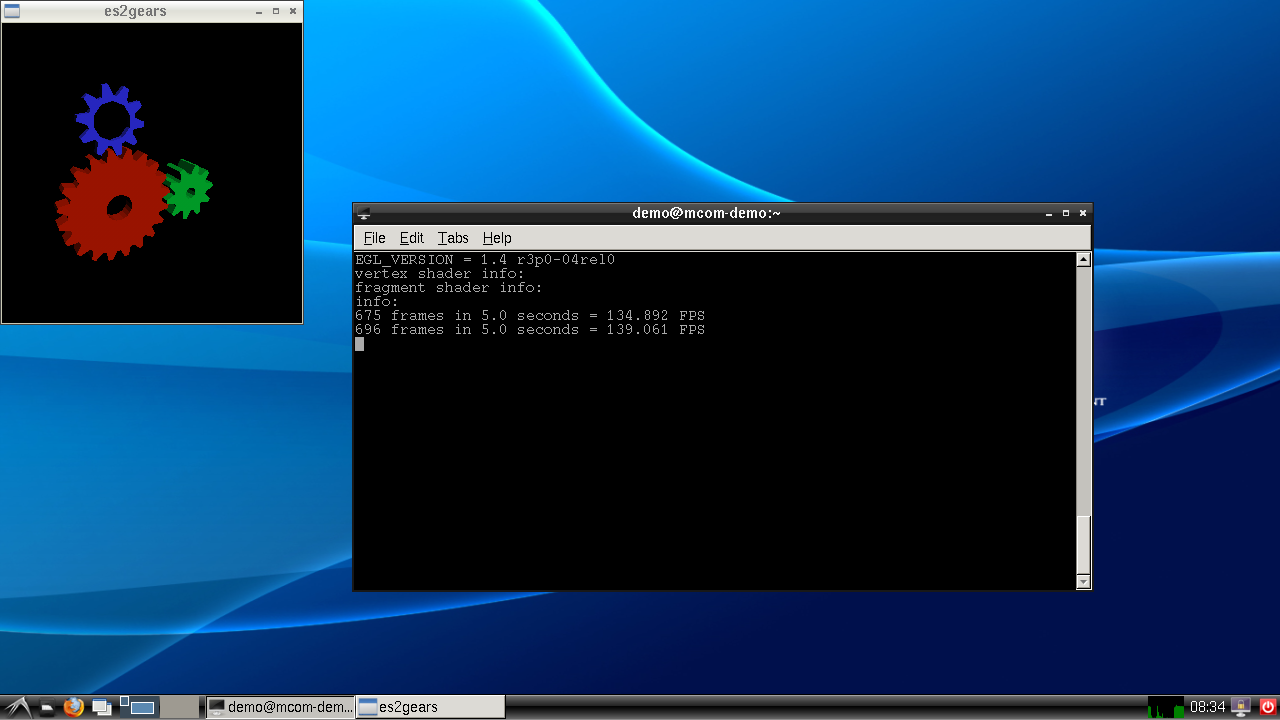Open the Edit menu in terminal
Viewport: 1280px width, 720px height.
[411, 238]
